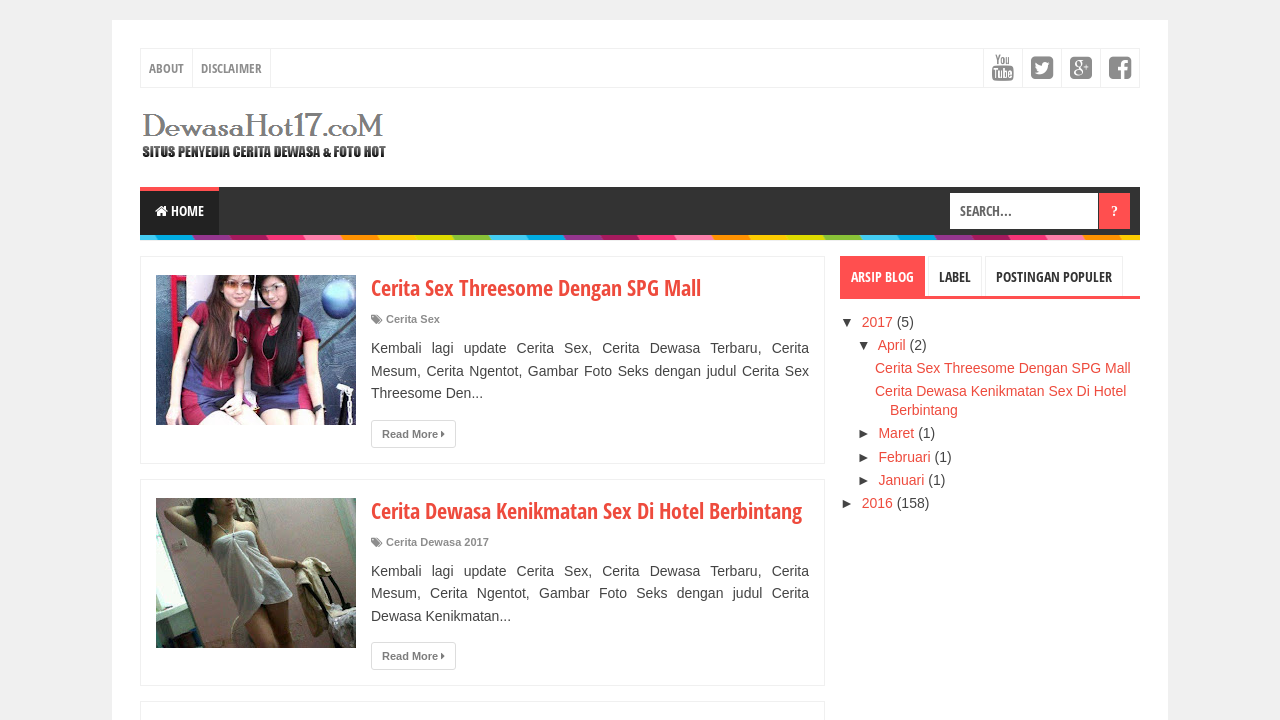
Task: Open the YouTube social icon
Action: coord(1002,68)
